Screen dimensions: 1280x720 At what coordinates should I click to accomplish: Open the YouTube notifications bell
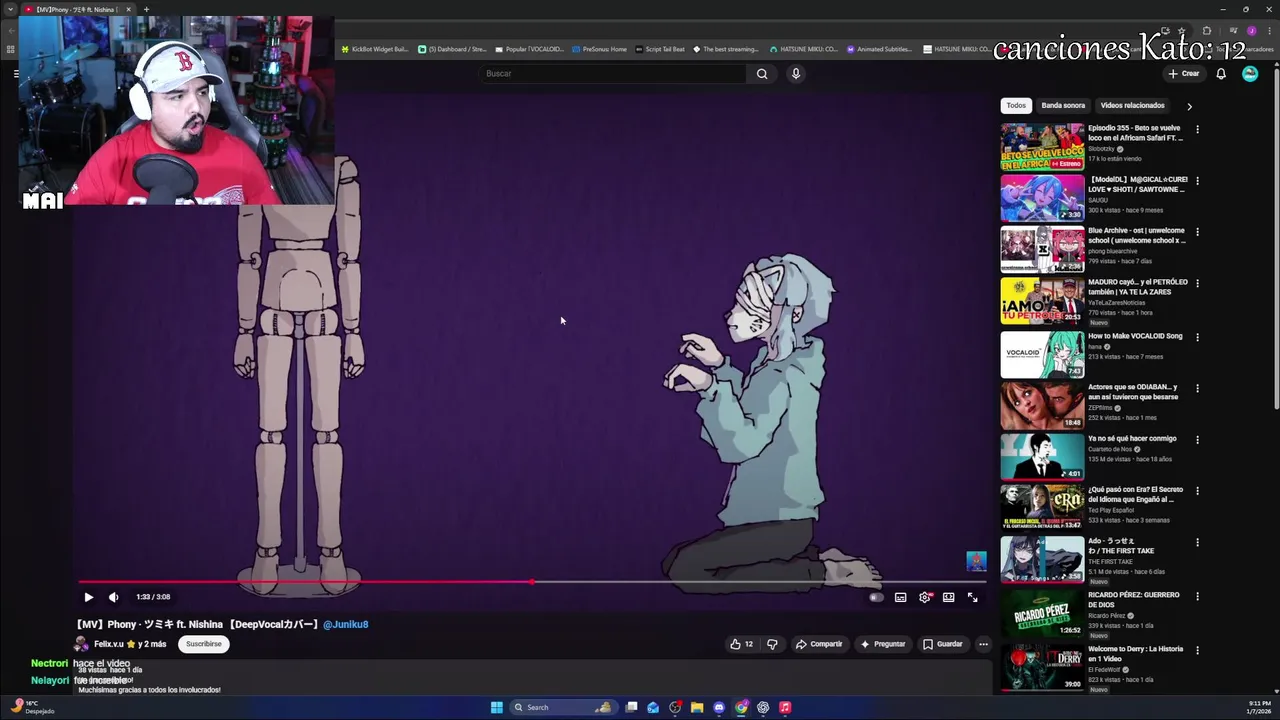pos(1221,73)
